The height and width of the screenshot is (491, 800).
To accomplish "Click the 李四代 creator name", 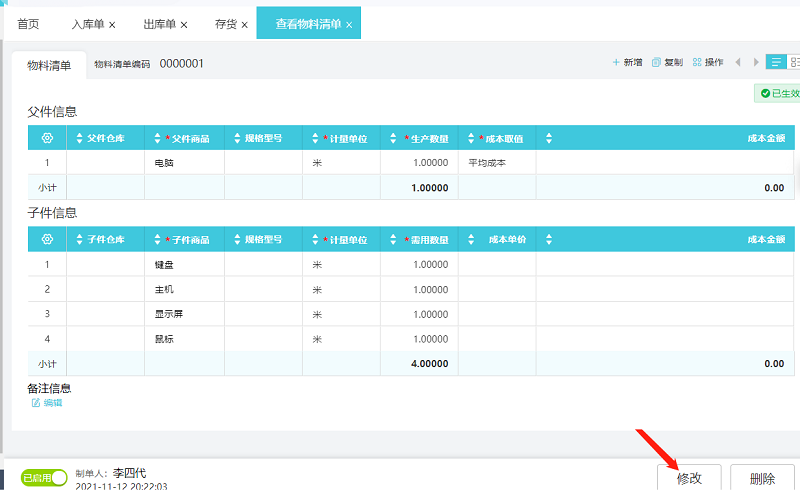I will 129,473.
